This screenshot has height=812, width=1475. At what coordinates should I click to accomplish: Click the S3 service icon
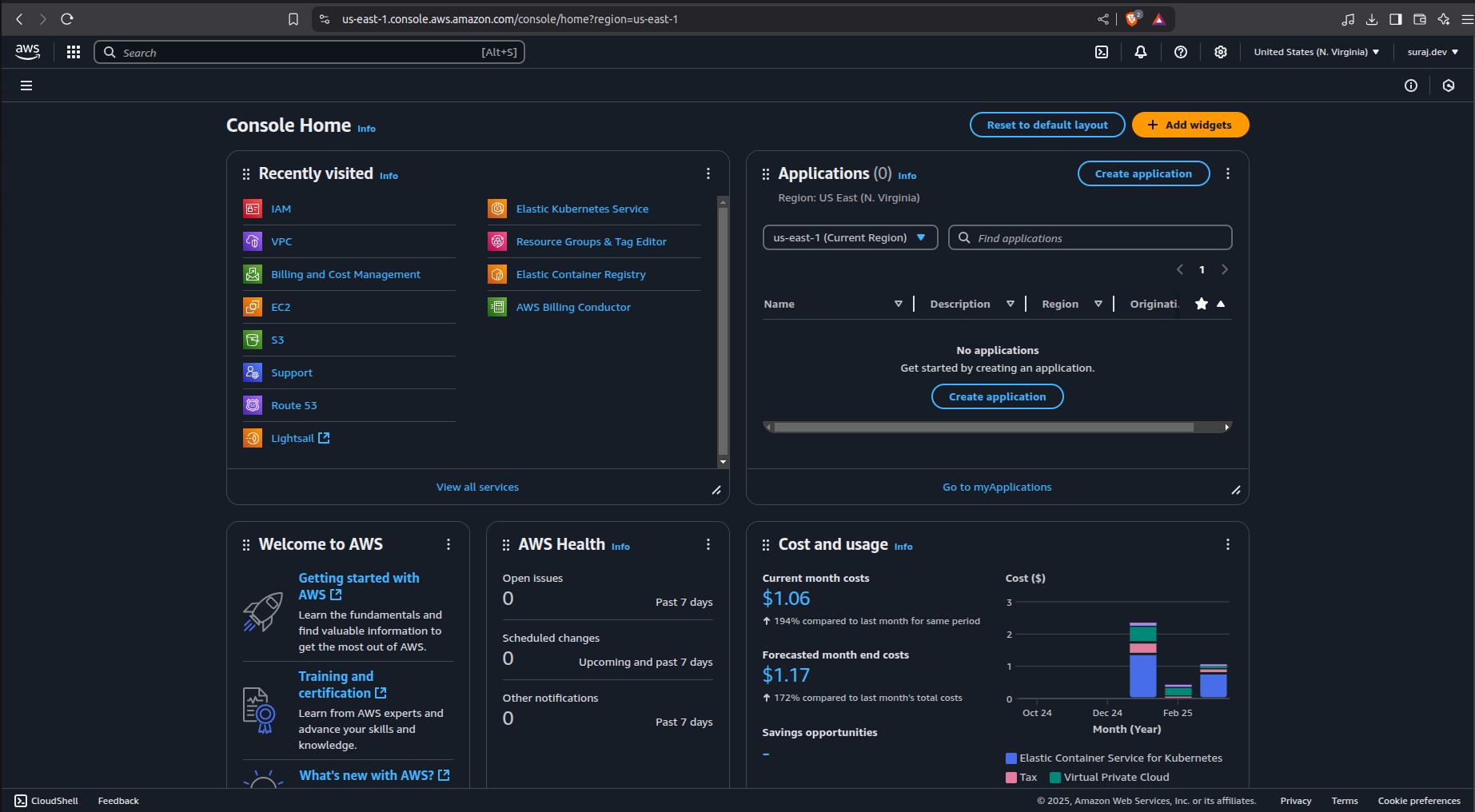click(253, 340)
